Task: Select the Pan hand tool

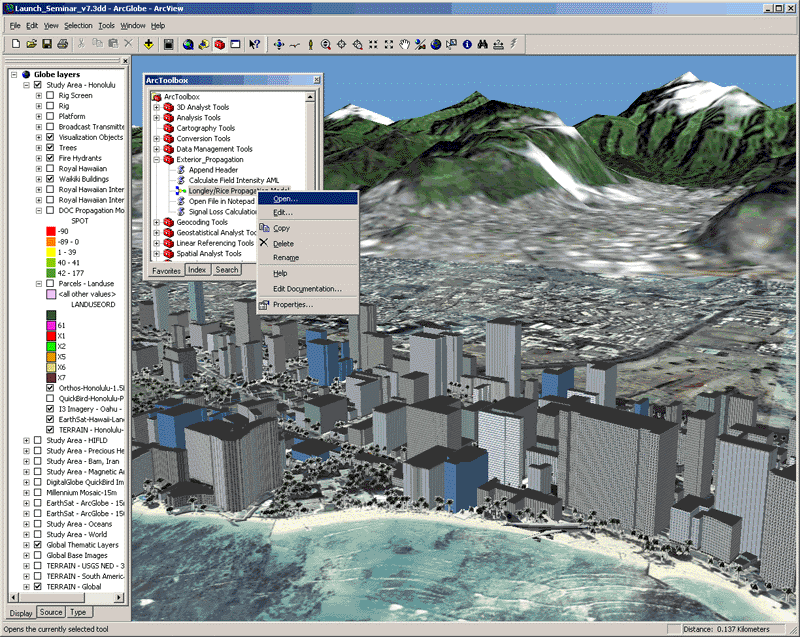Action: pos(404,44)
